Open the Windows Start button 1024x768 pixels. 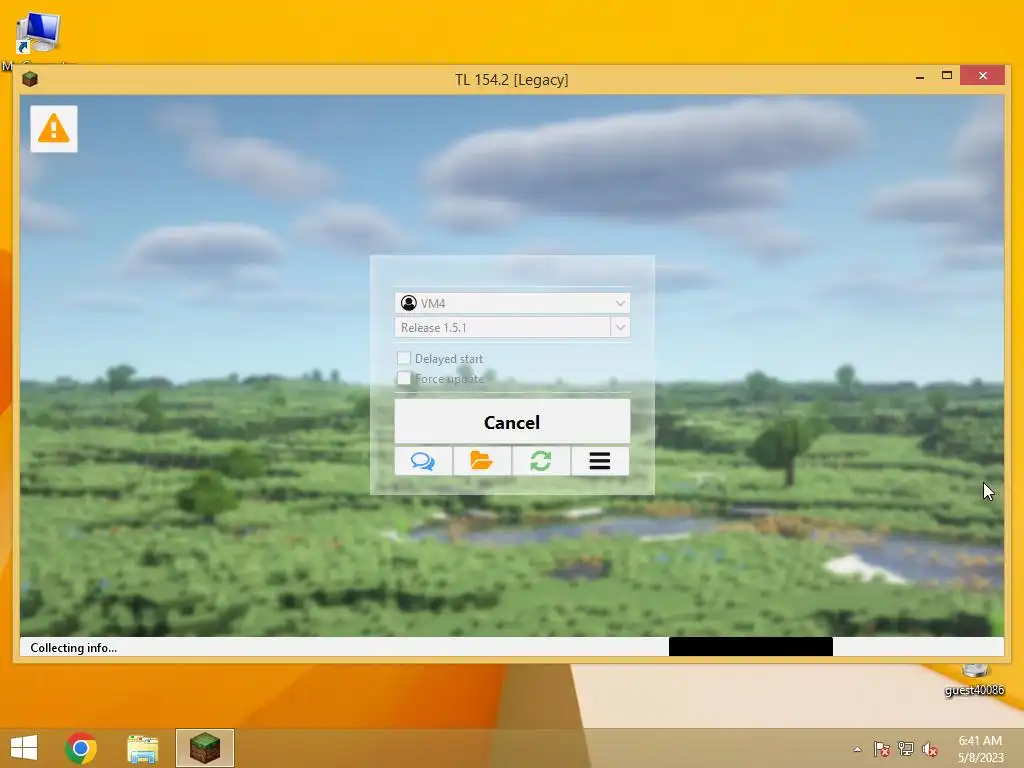click(x=24, y=748)
